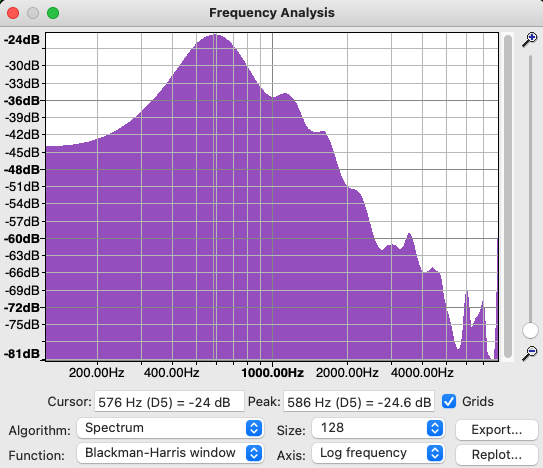
Task: Click the green full-screen window button
Action: coord(53,13)
